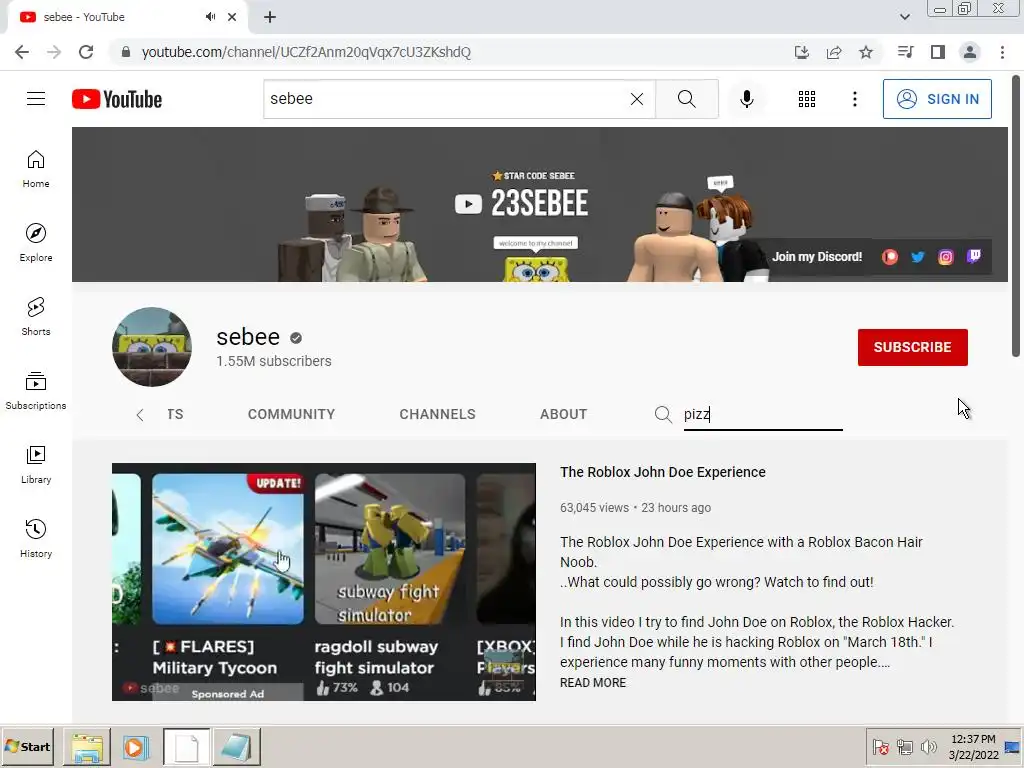
Task: Open the Chrome profile icon
Action: (x=969, y=52)
